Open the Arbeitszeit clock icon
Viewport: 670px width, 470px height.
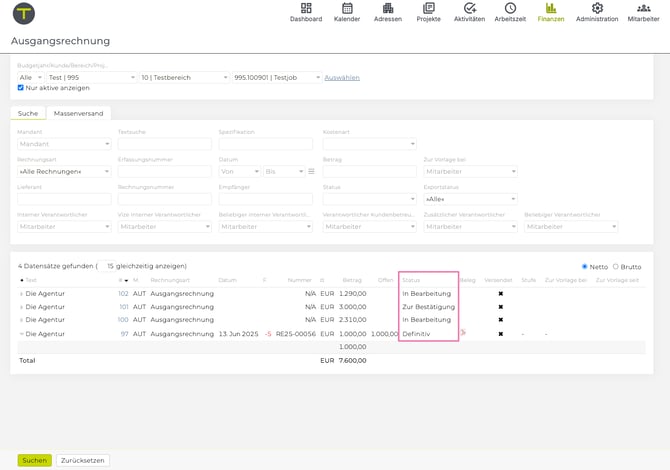click(510, 9)
